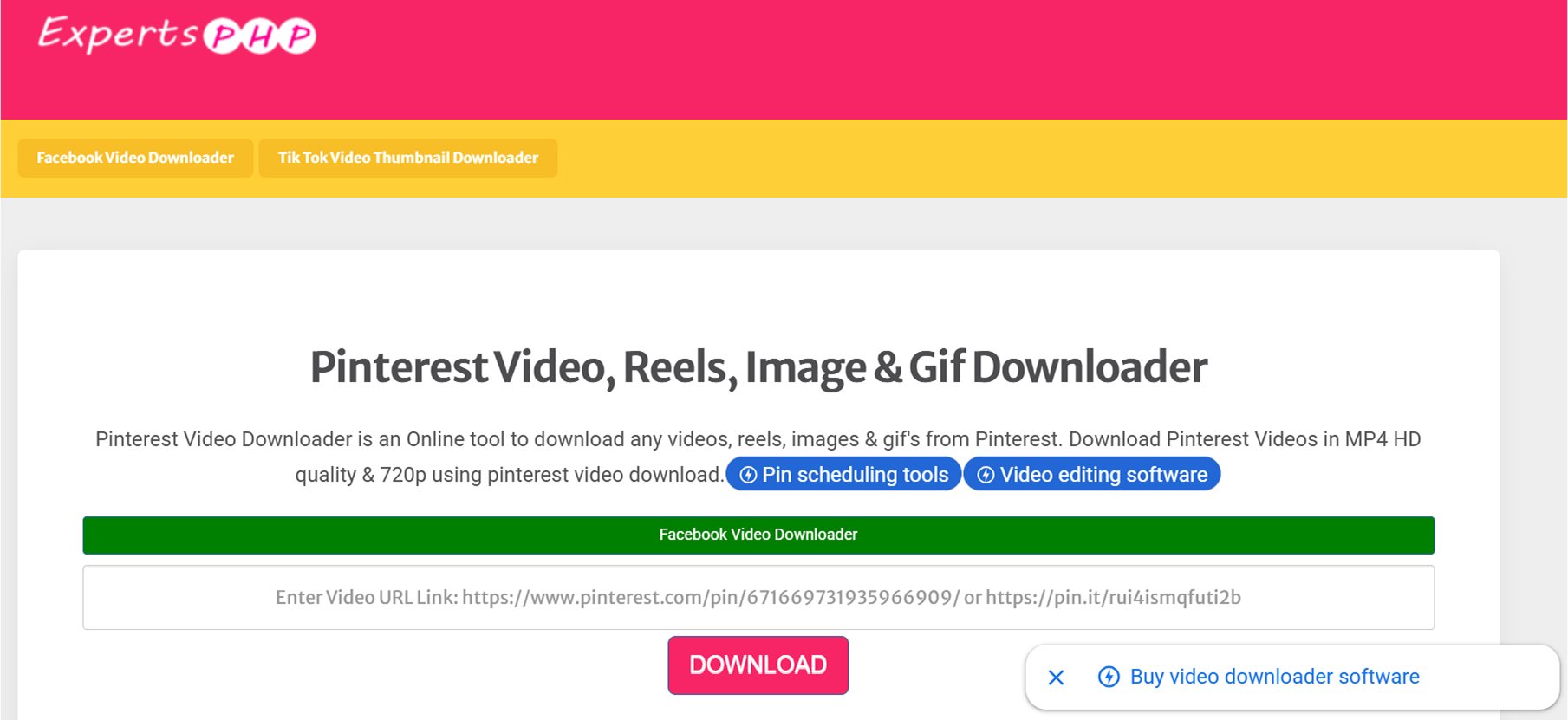The height and width of the screenshot is (720, 1568).
Task: Click the Pinterest Video Downloader description paragraph
Action: tap(758, 439)
